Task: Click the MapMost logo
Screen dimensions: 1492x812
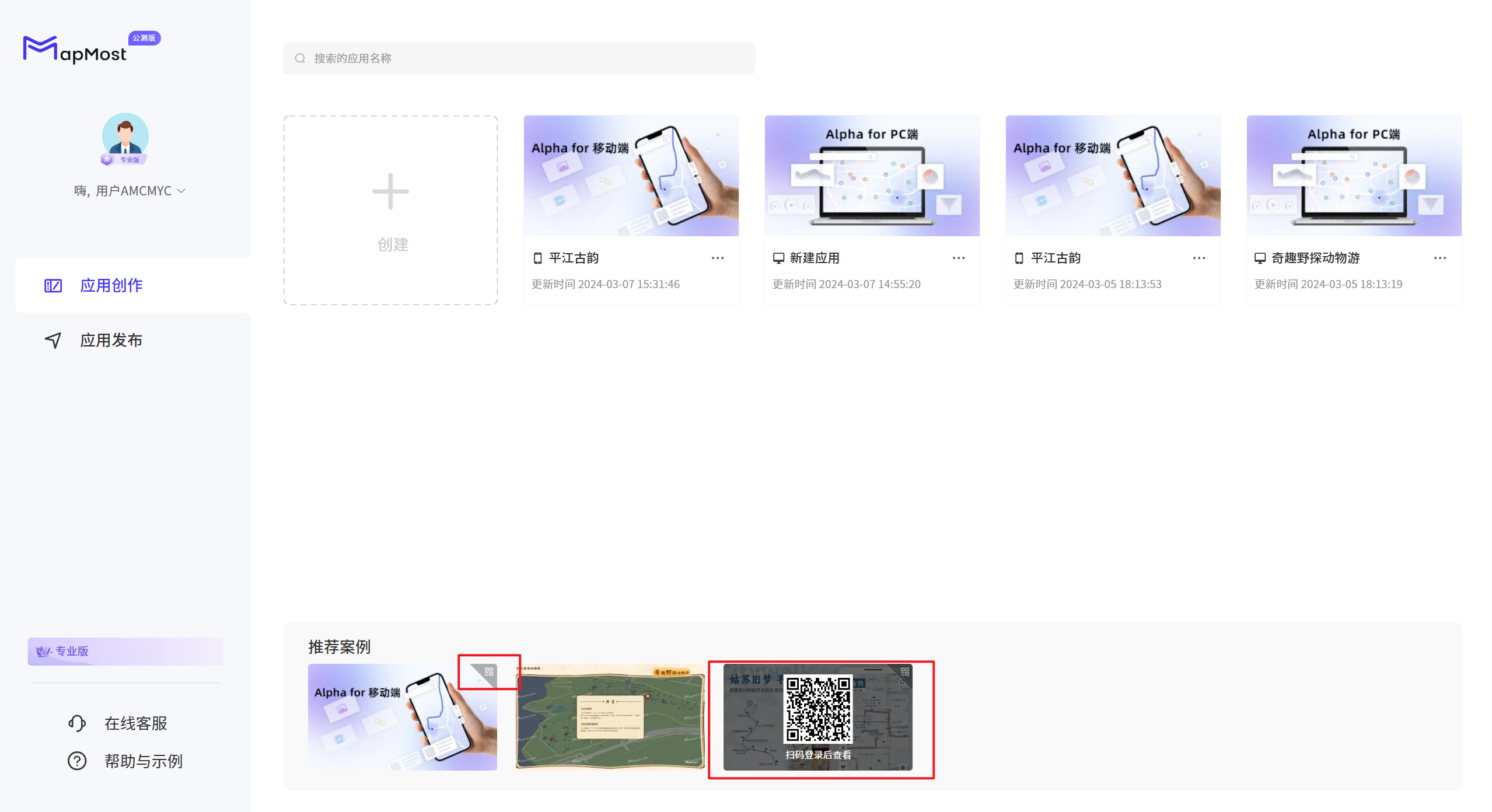Action: (x=74, y=50)
